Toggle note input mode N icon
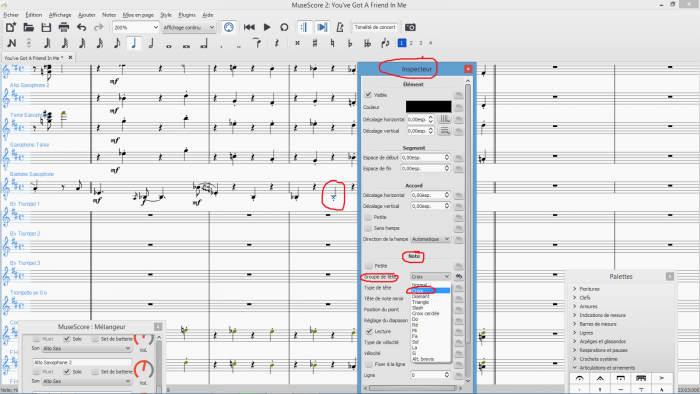Screen dimensions: 700x394 [x=12, y=43]
